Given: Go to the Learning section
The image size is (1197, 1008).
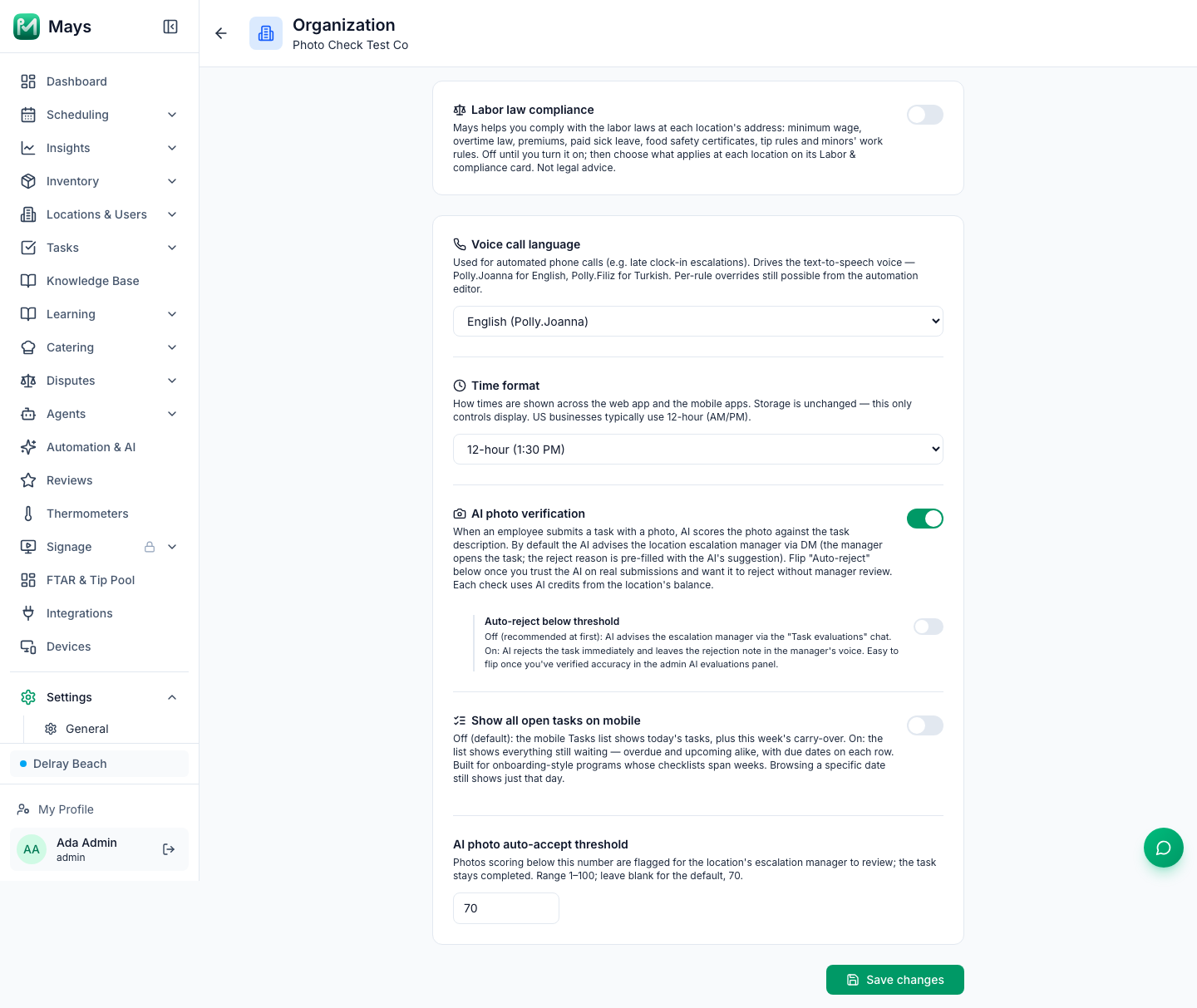Looking at the screenshot, I should tap(99, 314).
